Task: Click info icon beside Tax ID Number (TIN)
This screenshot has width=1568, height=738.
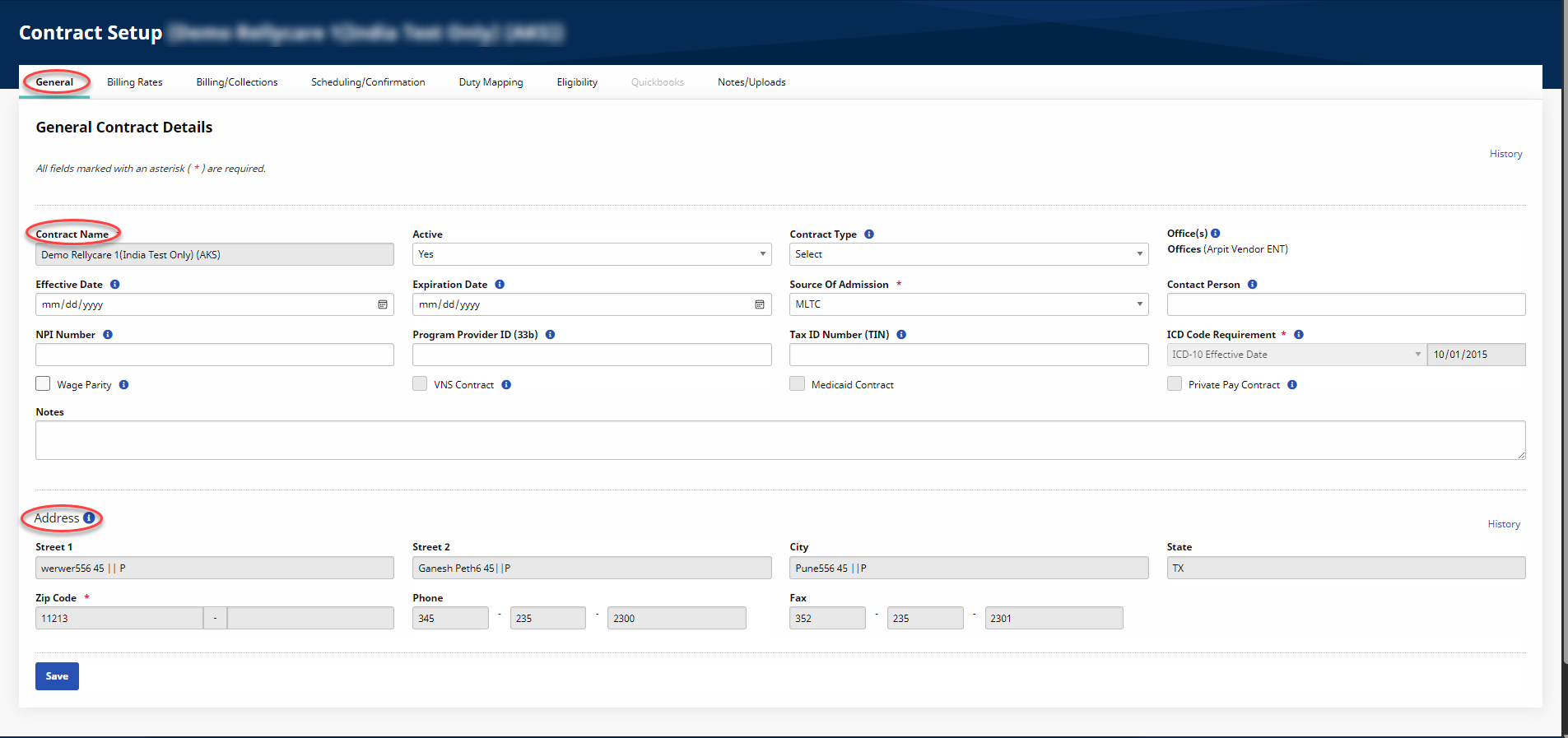Action: click(x=901, y=335)
